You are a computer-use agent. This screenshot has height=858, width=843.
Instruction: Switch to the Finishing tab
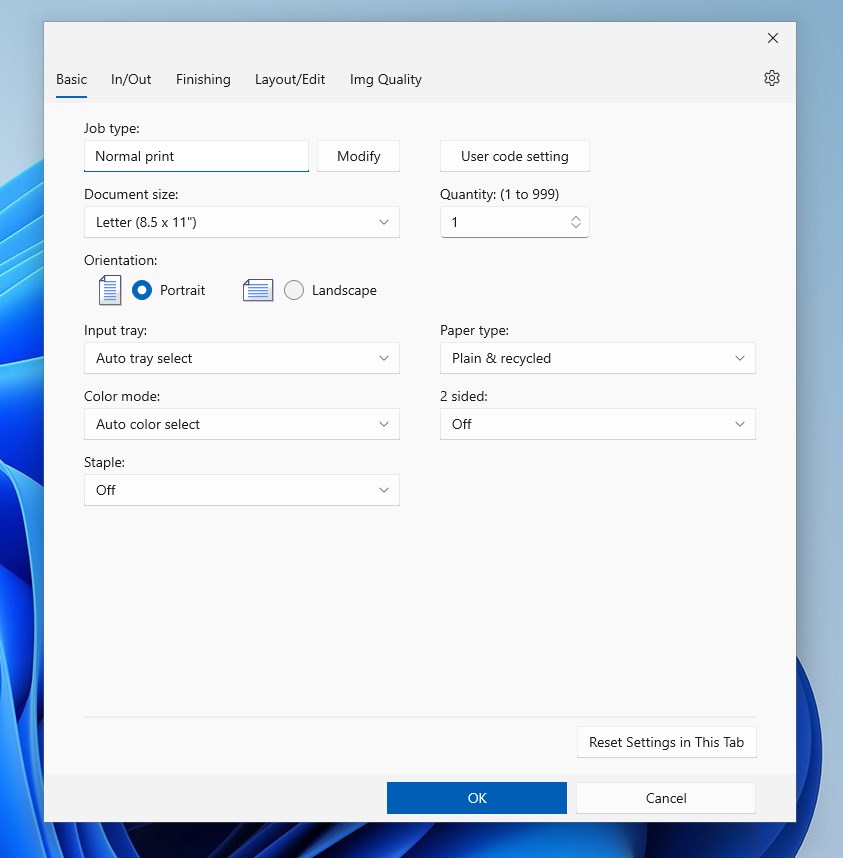pos(203,79)
